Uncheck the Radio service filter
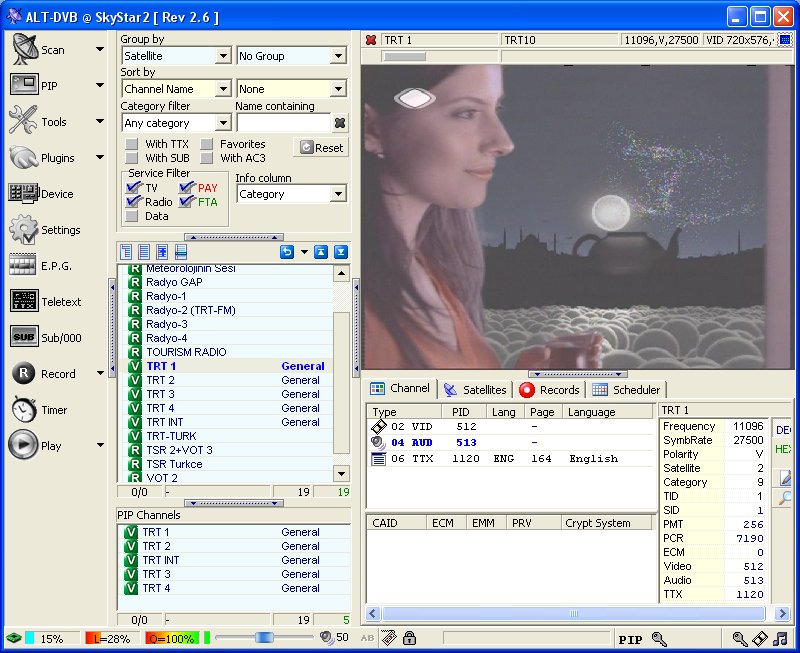The image size is (800, 653). point(133,202)
